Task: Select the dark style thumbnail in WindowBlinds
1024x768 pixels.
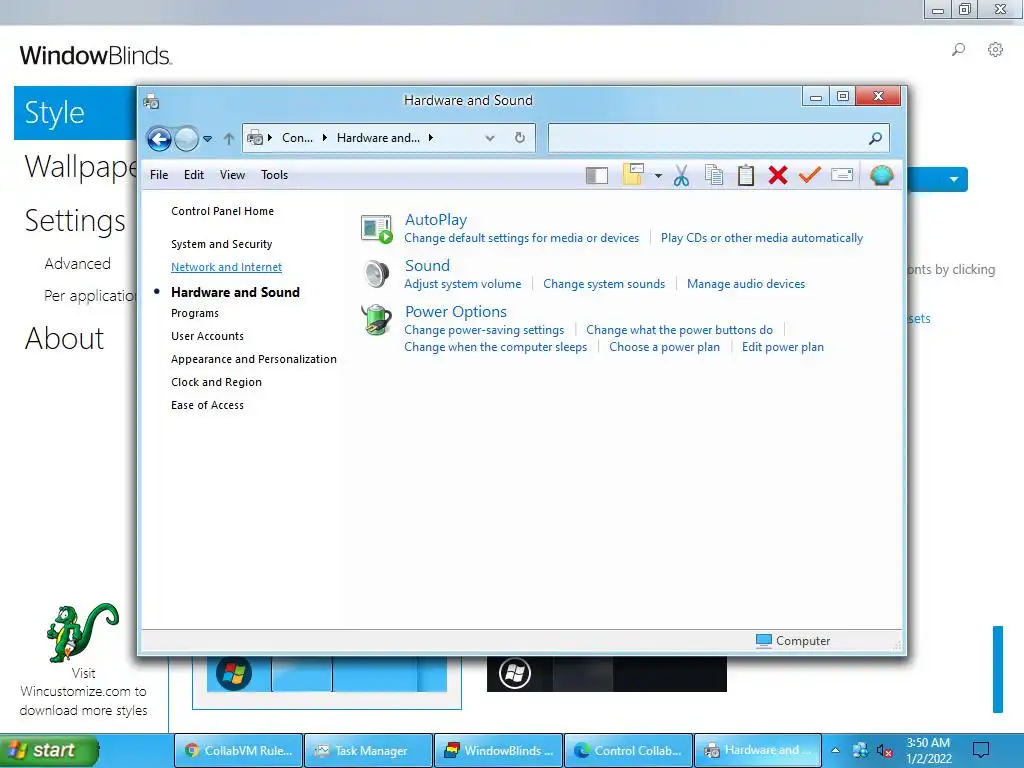Action: point(607,674)
